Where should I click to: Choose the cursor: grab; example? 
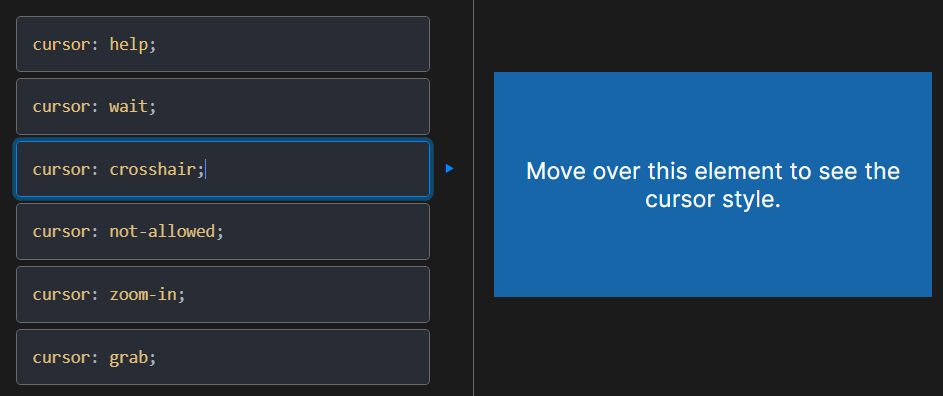coord(223,357)
